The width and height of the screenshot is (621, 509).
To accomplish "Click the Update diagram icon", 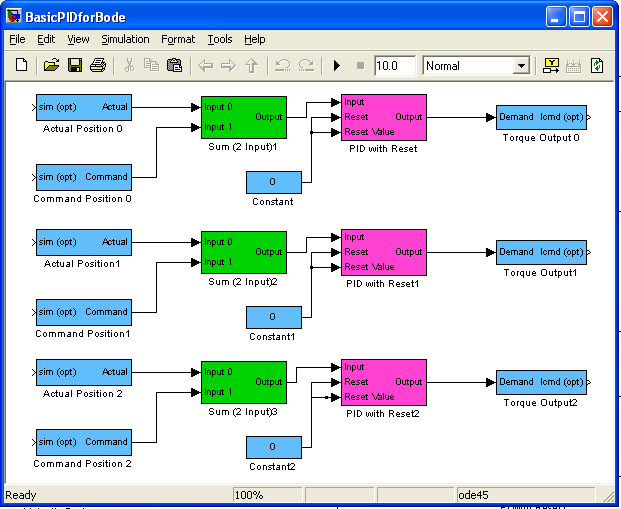I will [597, 66].
